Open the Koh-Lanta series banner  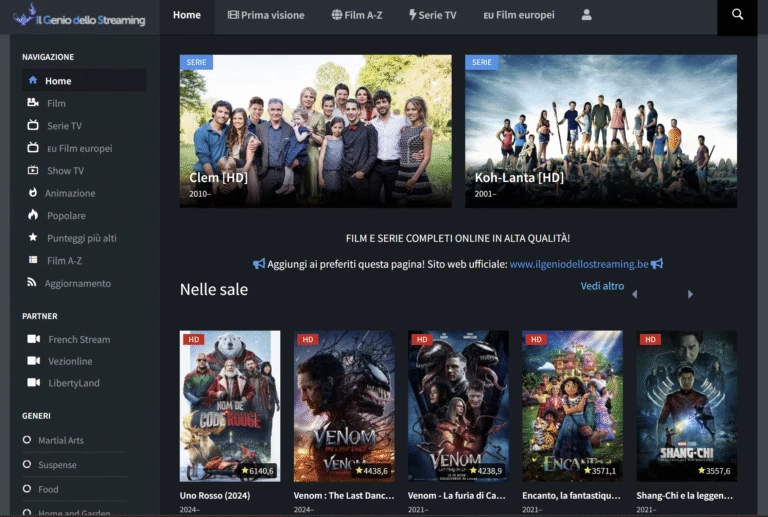pyautogui.click(x=601, y=131)
